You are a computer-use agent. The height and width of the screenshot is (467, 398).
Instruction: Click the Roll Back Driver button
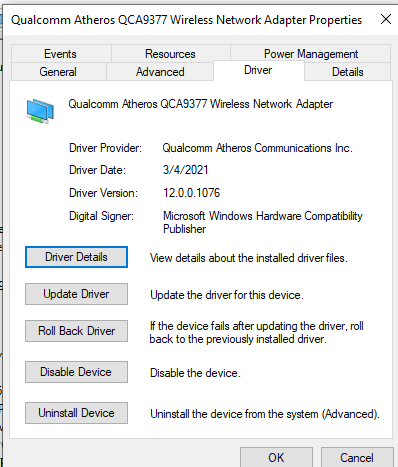click(x=76, y=331)
